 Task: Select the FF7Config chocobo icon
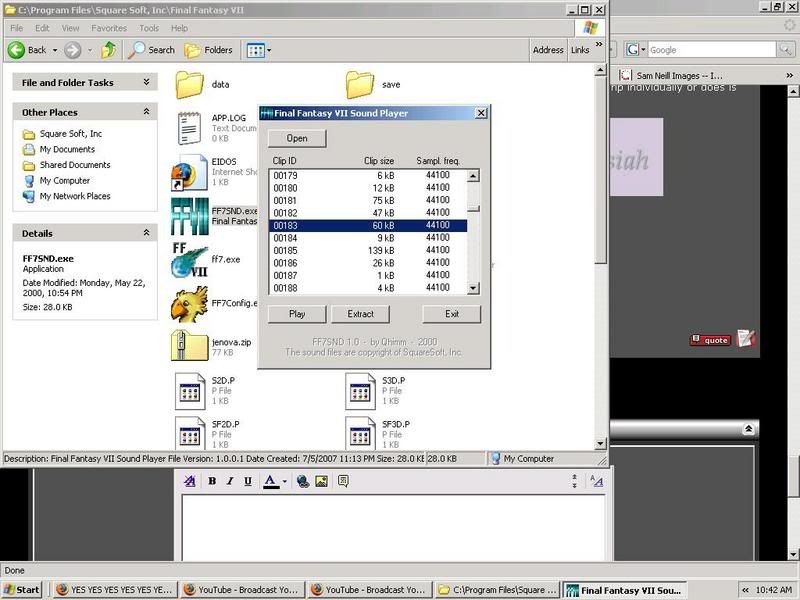point(189,304)
